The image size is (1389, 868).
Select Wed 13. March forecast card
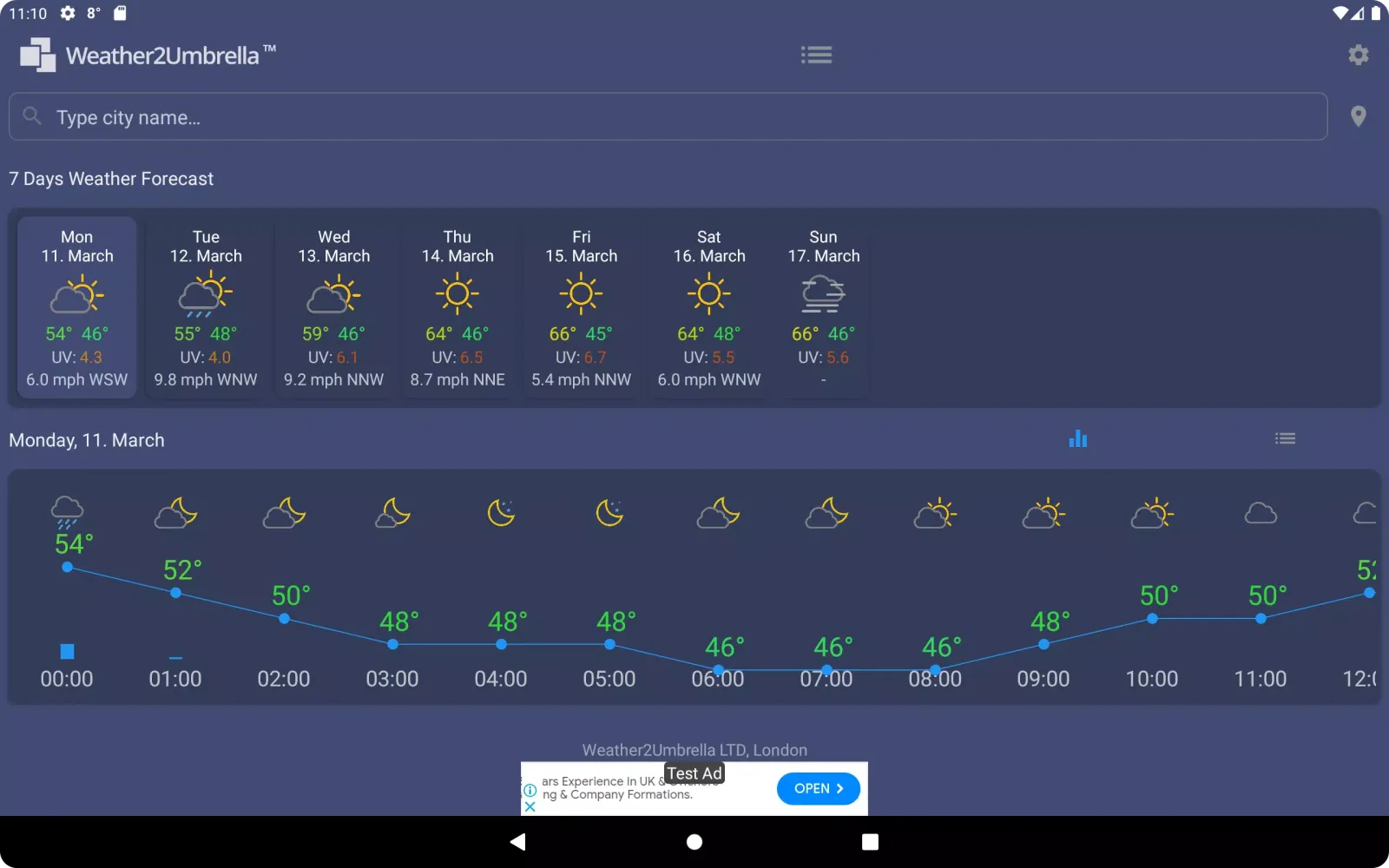(334, 307)
